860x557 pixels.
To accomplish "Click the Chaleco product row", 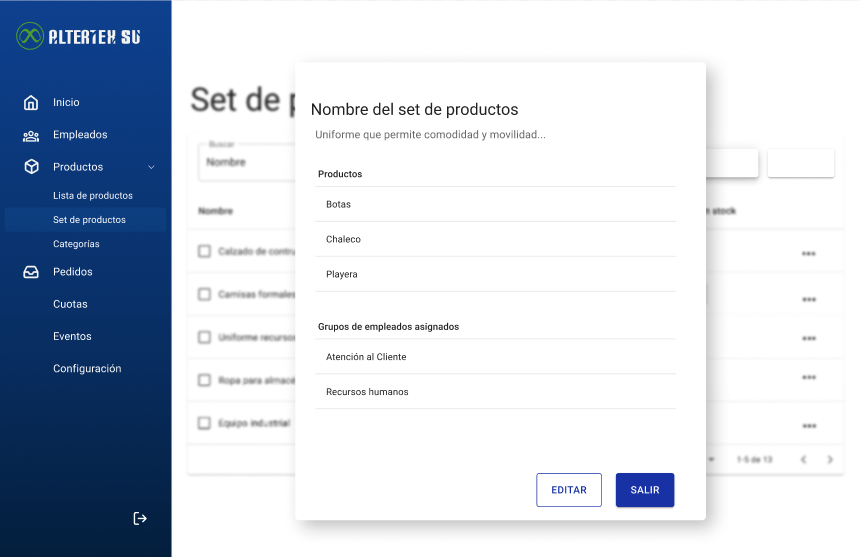I will click(x=495, y=240).
